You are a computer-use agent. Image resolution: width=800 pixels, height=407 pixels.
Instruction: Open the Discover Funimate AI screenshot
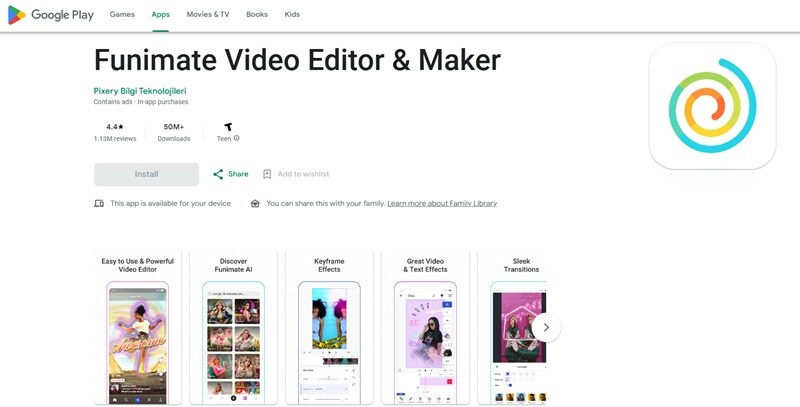point(233,327)
